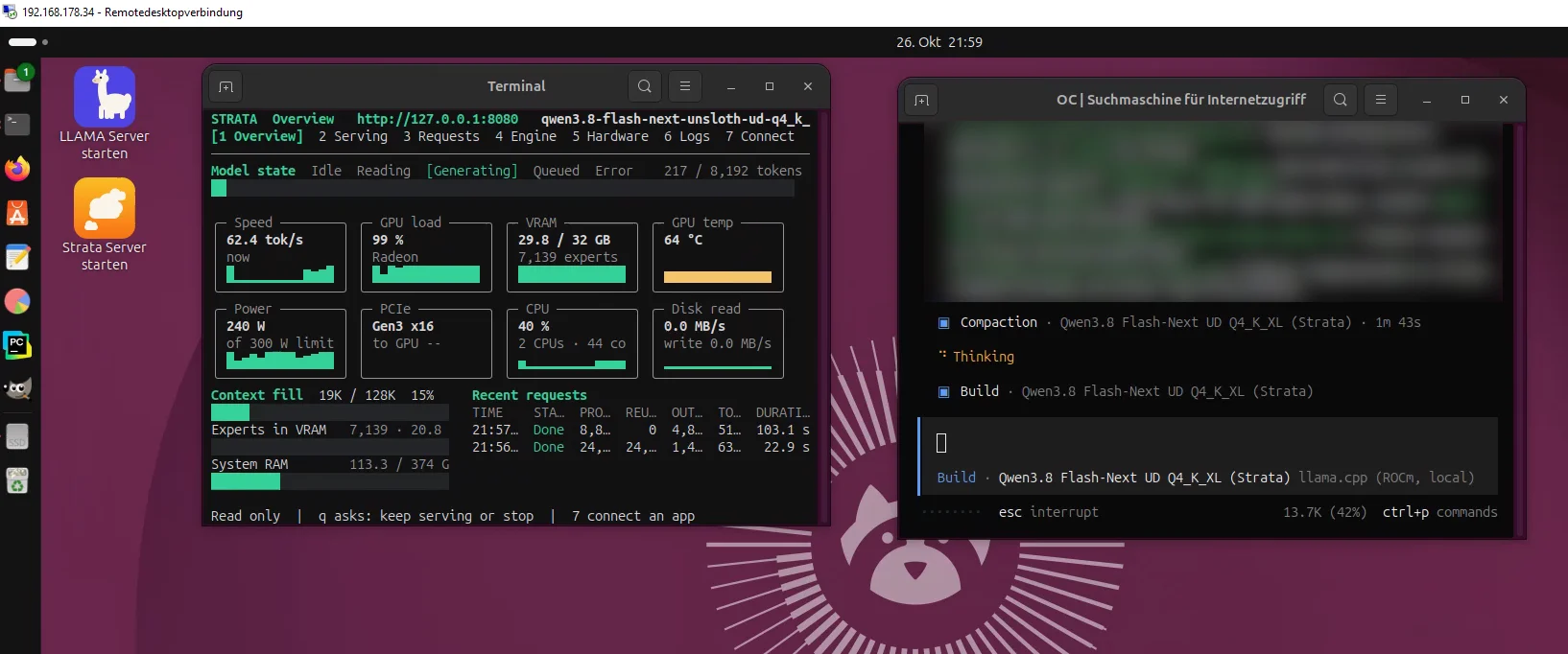Viewport: 1568px width, 654px height.
Task: Click the 29.8 / 32 GB VRAM value
Action: click(x=564, y=240)
